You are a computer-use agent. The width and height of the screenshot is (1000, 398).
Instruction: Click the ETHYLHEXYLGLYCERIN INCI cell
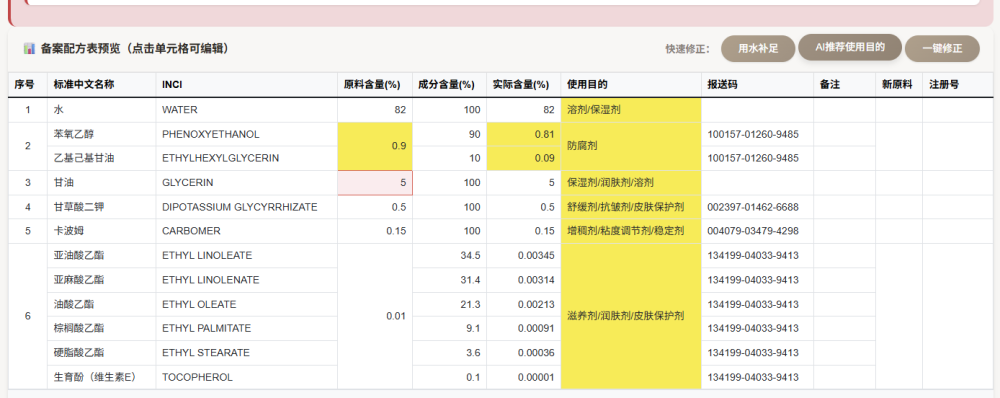(x=246, y=158)
